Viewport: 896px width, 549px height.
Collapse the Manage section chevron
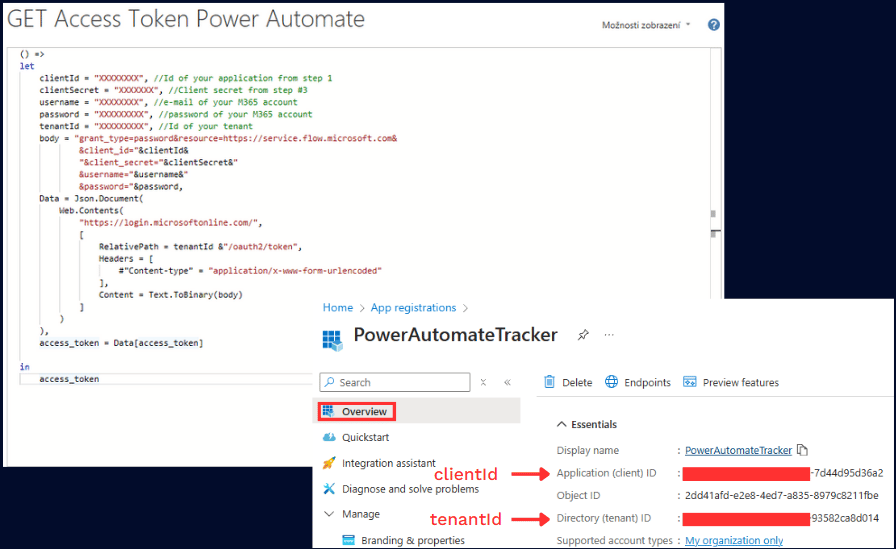tap(329, 514)
